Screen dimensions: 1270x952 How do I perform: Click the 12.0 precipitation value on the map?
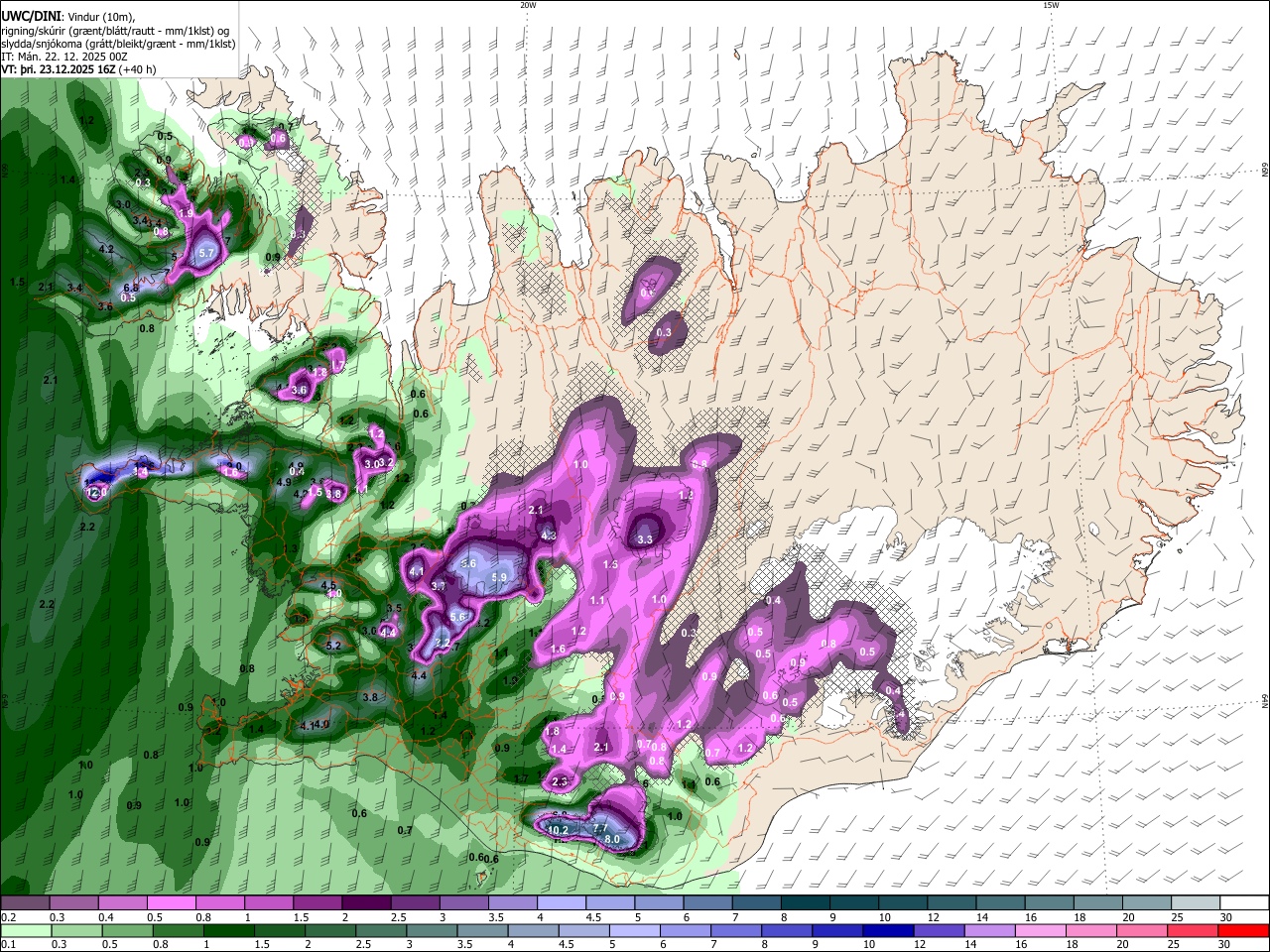(x=96, y=492)
